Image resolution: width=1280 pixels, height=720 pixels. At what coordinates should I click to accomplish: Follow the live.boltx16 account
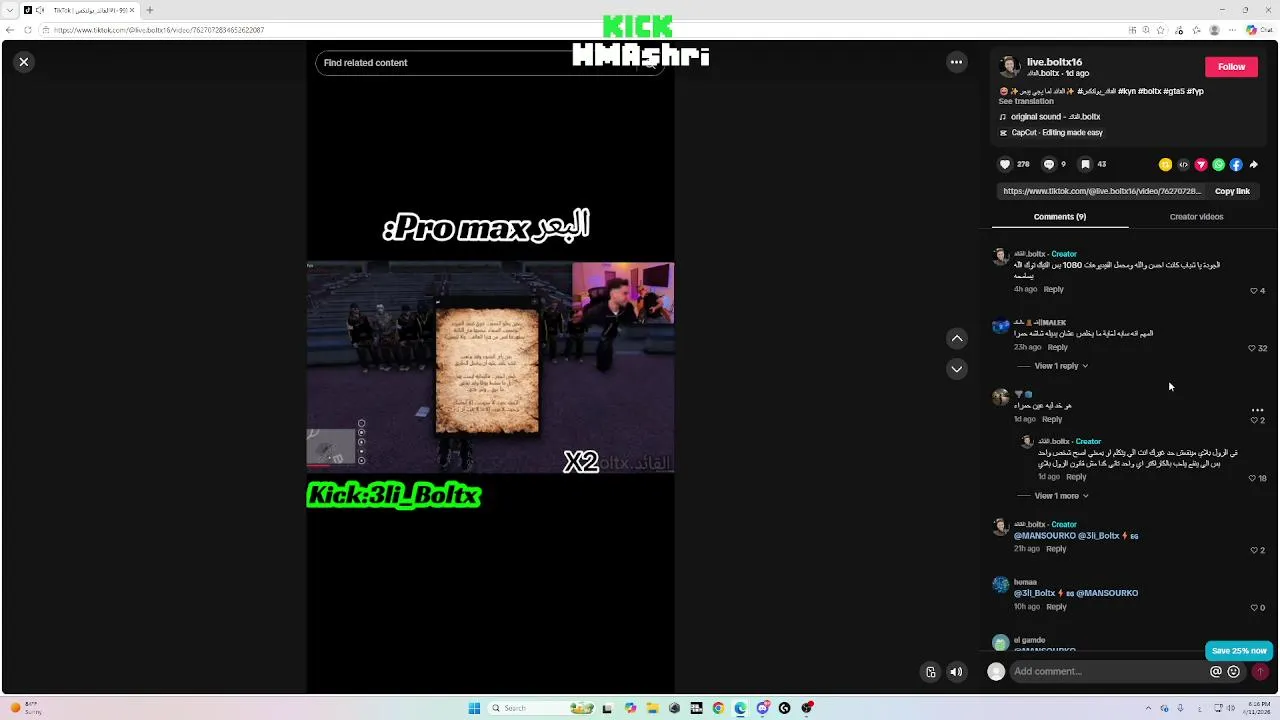[1231, 67]
